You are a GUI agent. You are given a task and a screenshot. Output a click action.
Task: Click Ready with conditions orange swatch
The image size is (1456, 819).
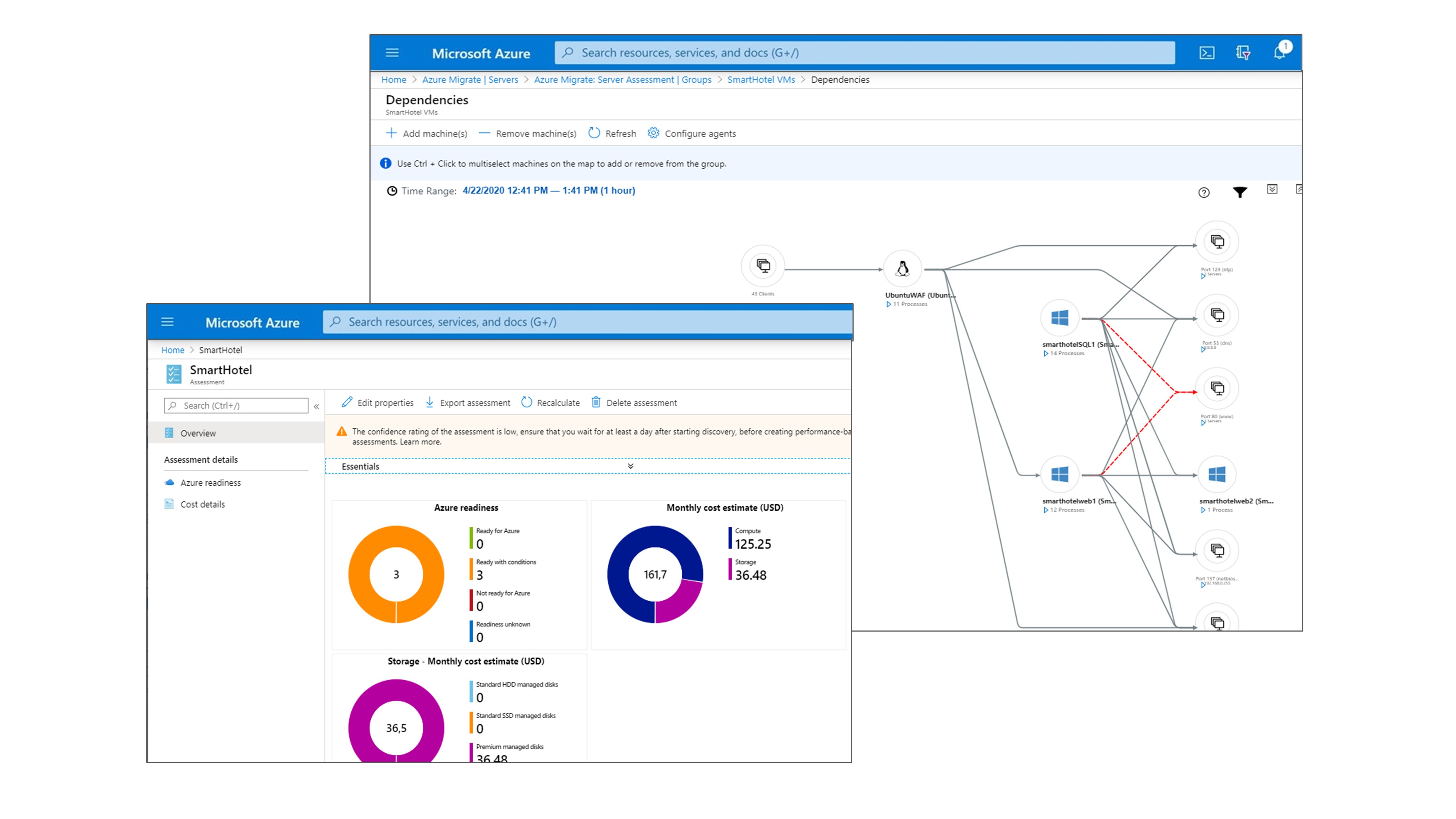point(471,569)
